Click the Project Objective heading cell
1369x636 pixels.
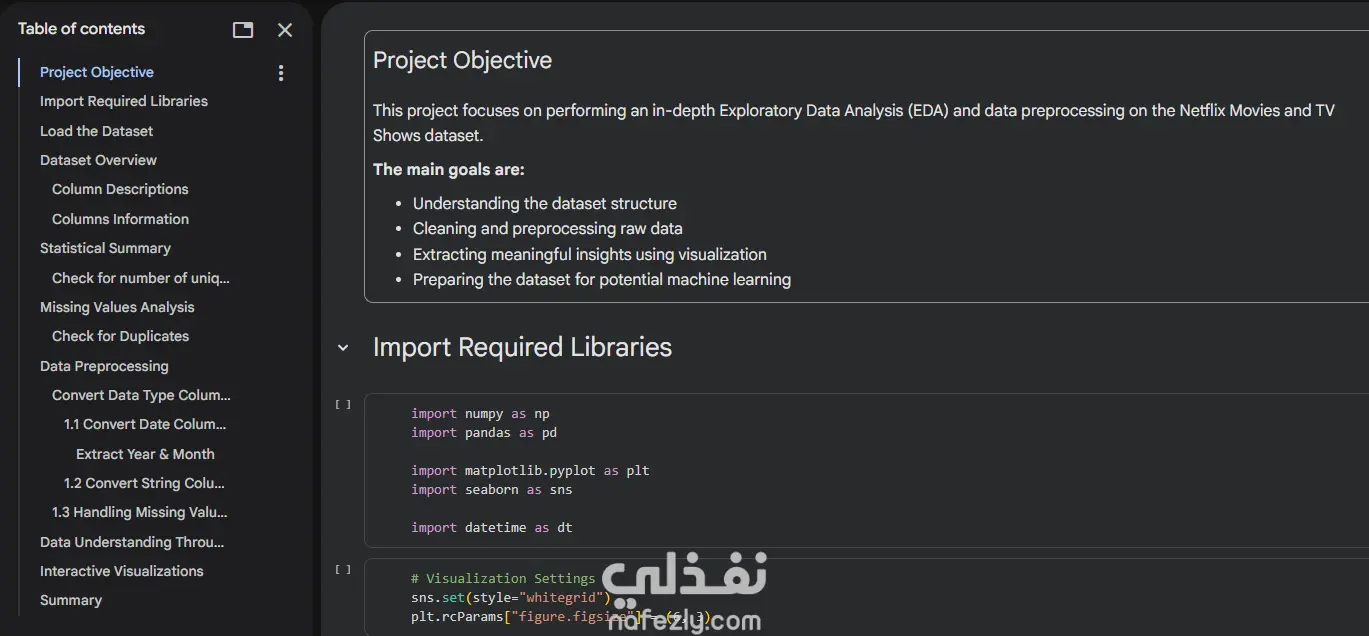click(462, 60)
